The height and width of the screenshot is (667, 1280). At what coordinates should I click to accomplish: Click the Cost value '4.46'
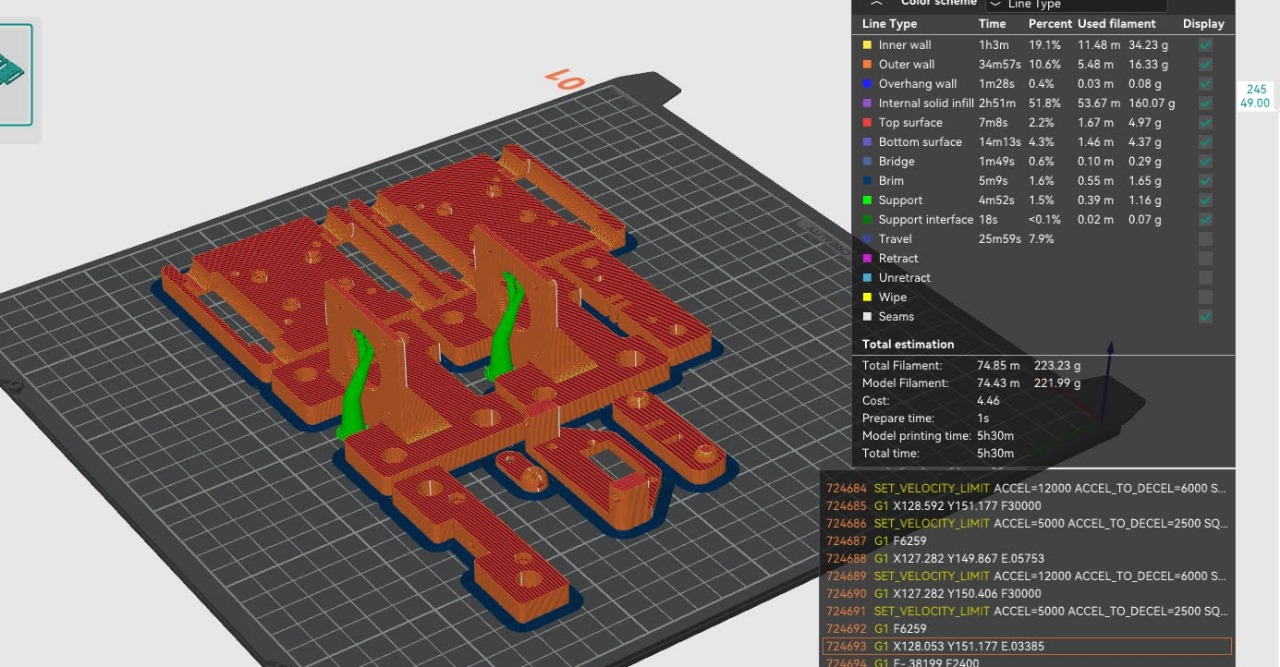click(988, 401)
